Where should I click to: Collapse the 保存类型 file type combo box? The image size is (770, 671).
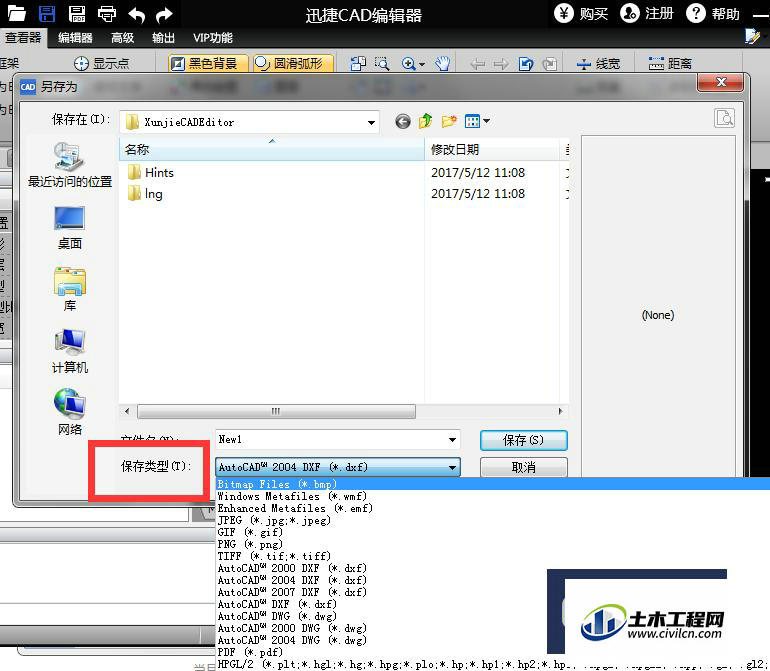pos(338,467)
